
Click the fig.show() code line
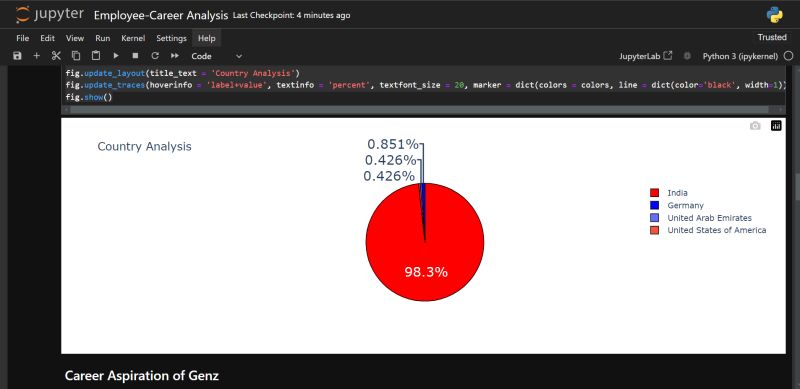pyautogui.click(x=89, y=96)
